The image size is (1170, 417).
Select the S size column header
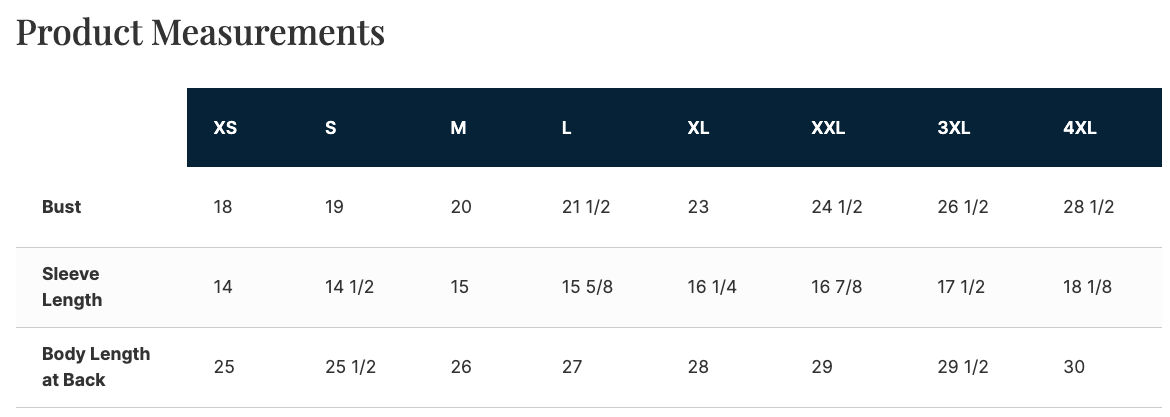(331, 128)
